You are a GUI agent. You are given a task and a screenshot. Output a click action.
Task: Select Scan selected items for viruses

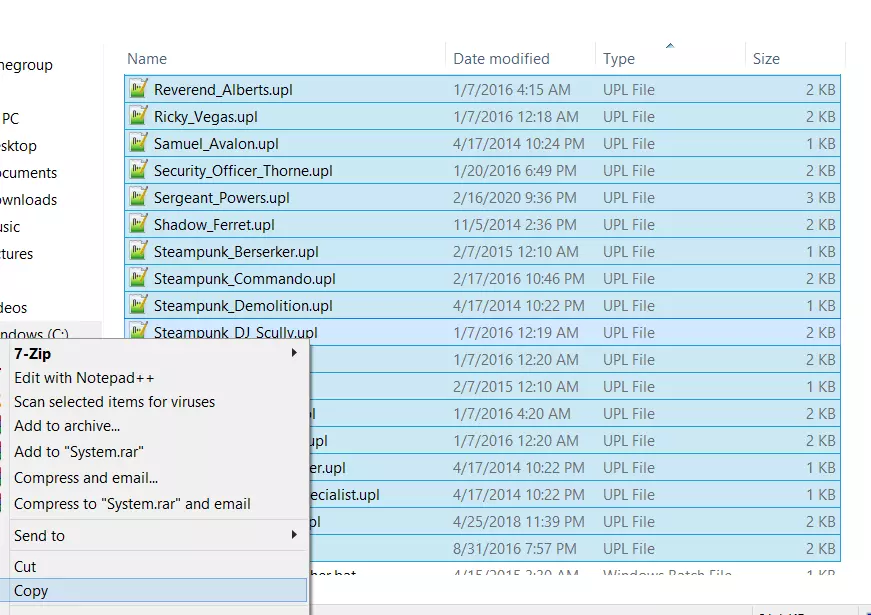click(114, 402)
